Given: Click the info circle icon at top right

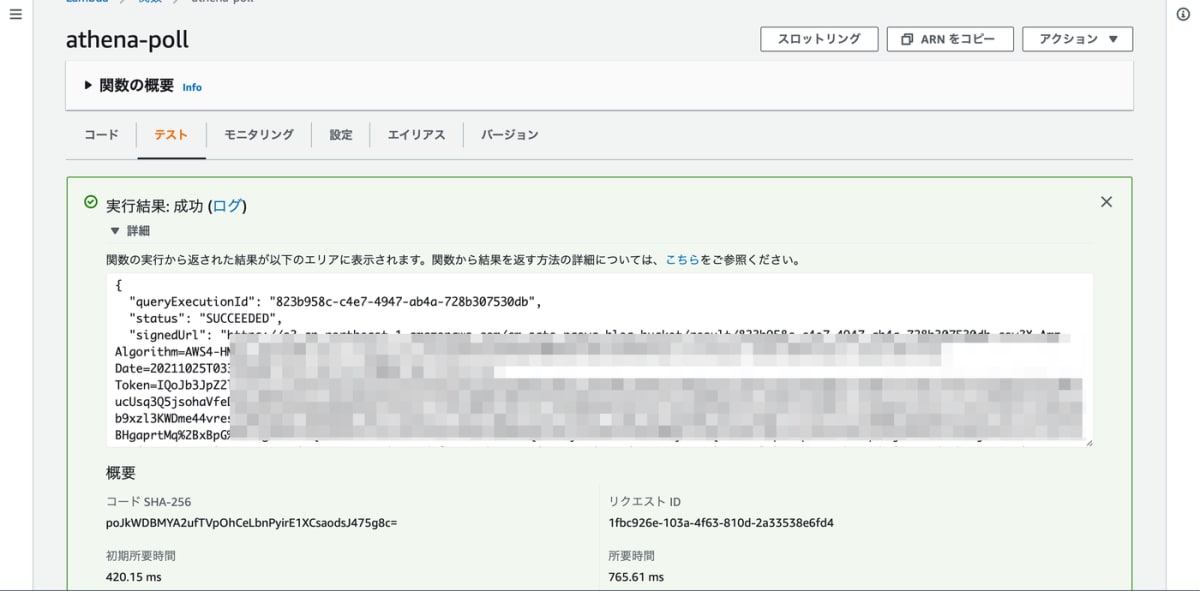Looking at the screenshot, I should click(1184, 14).
